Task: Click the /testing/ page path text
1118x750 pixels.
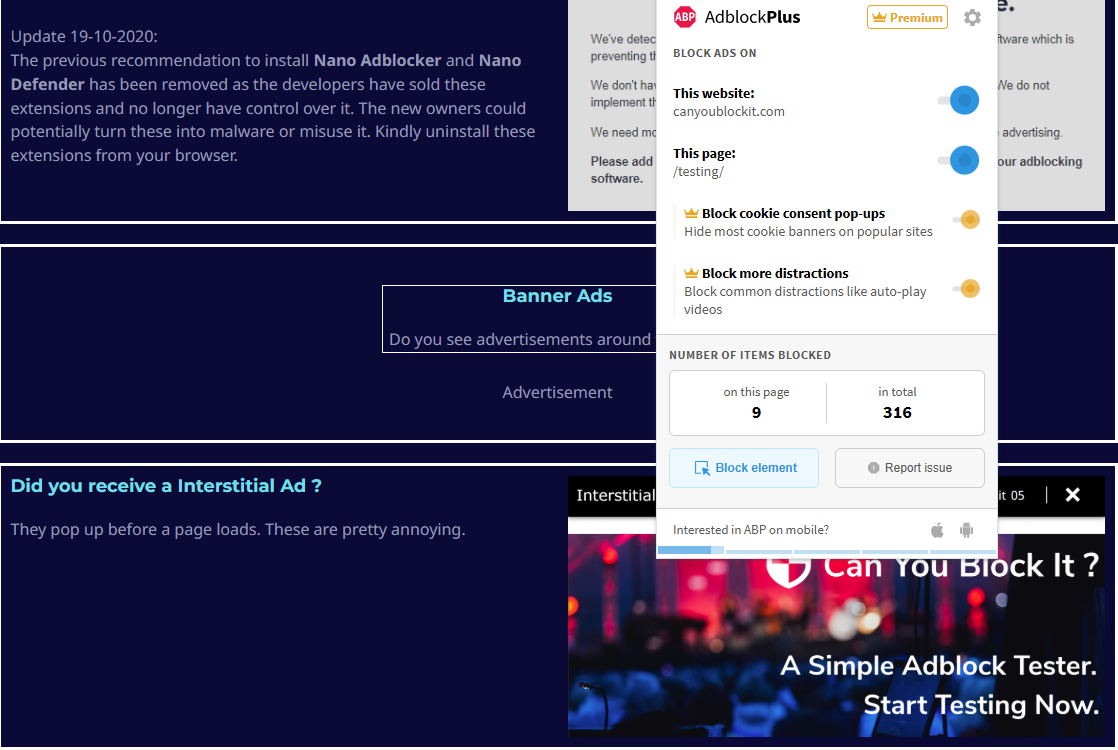Action: (x=698, y=171)
